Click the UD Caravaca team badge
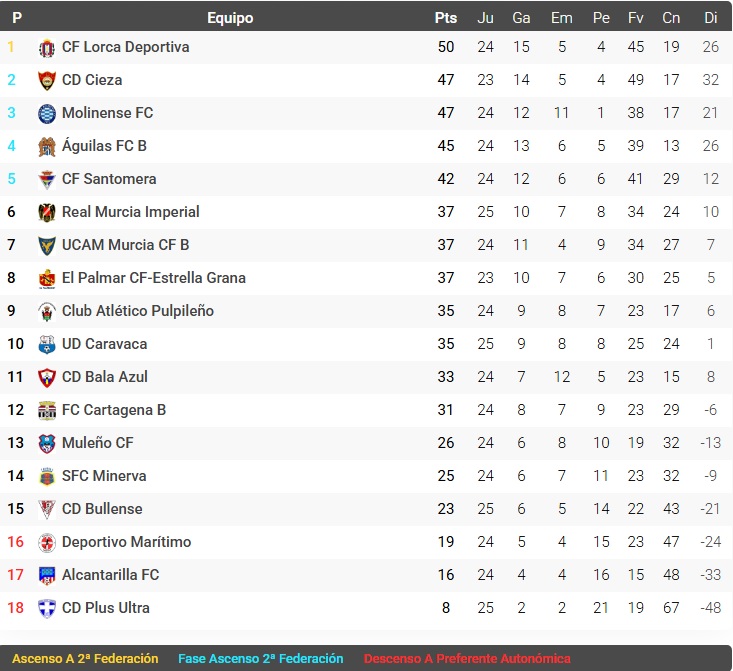This screenshot has height=671, width=733. point(47,345)
